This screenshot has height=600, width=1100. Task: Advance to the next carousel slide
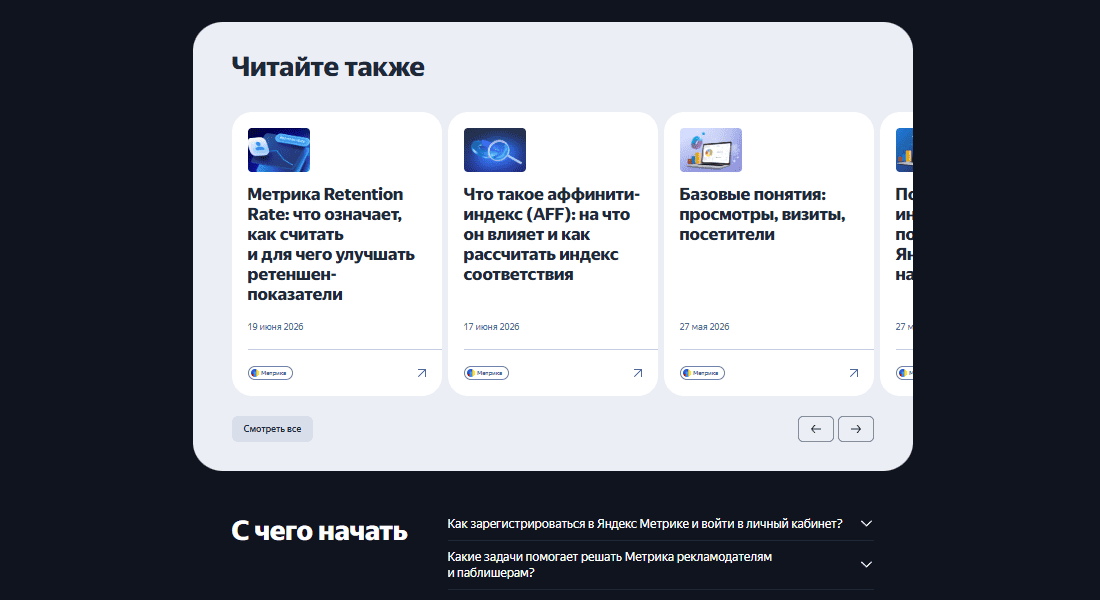click(x=856, y=429)
